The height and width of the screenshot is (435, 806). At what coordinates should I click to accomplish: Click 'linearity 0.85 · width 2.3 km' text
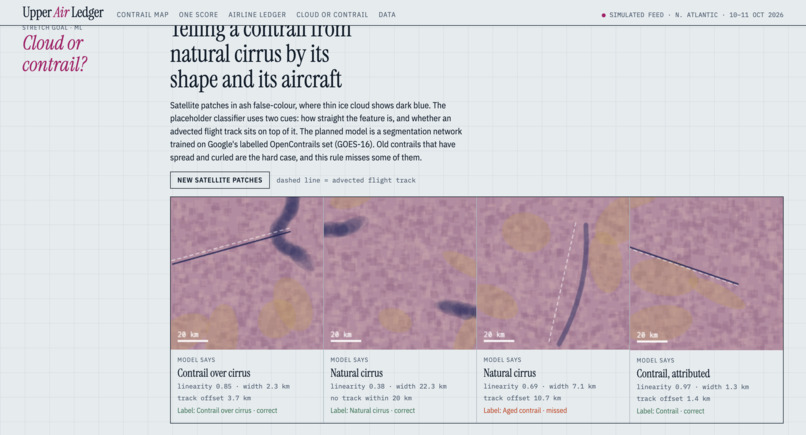click(x=233, y=386)
